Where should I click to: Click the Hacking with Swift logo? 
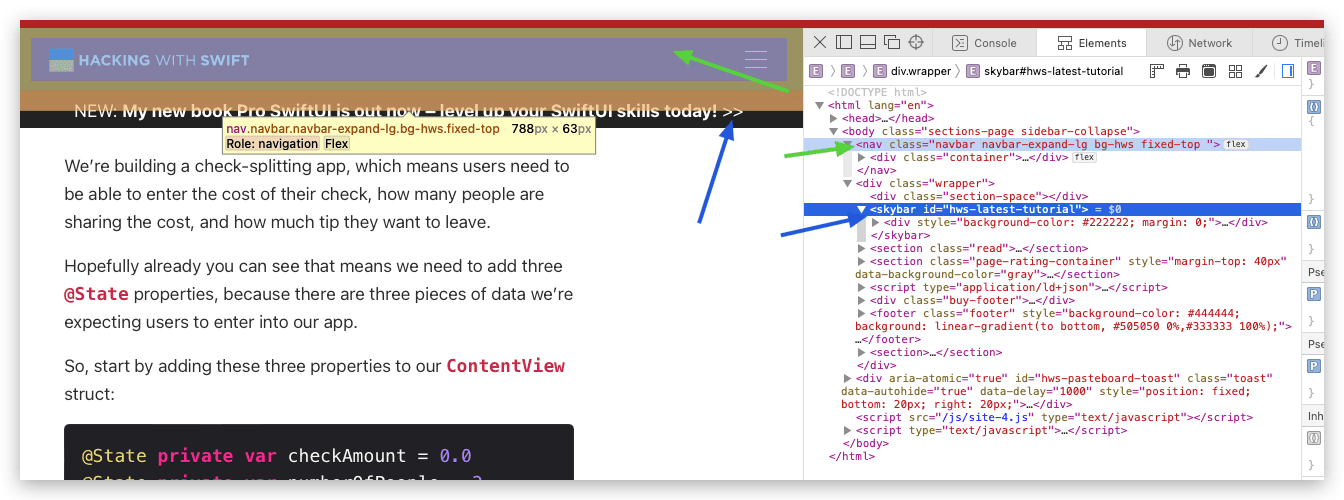click(149, 60)
